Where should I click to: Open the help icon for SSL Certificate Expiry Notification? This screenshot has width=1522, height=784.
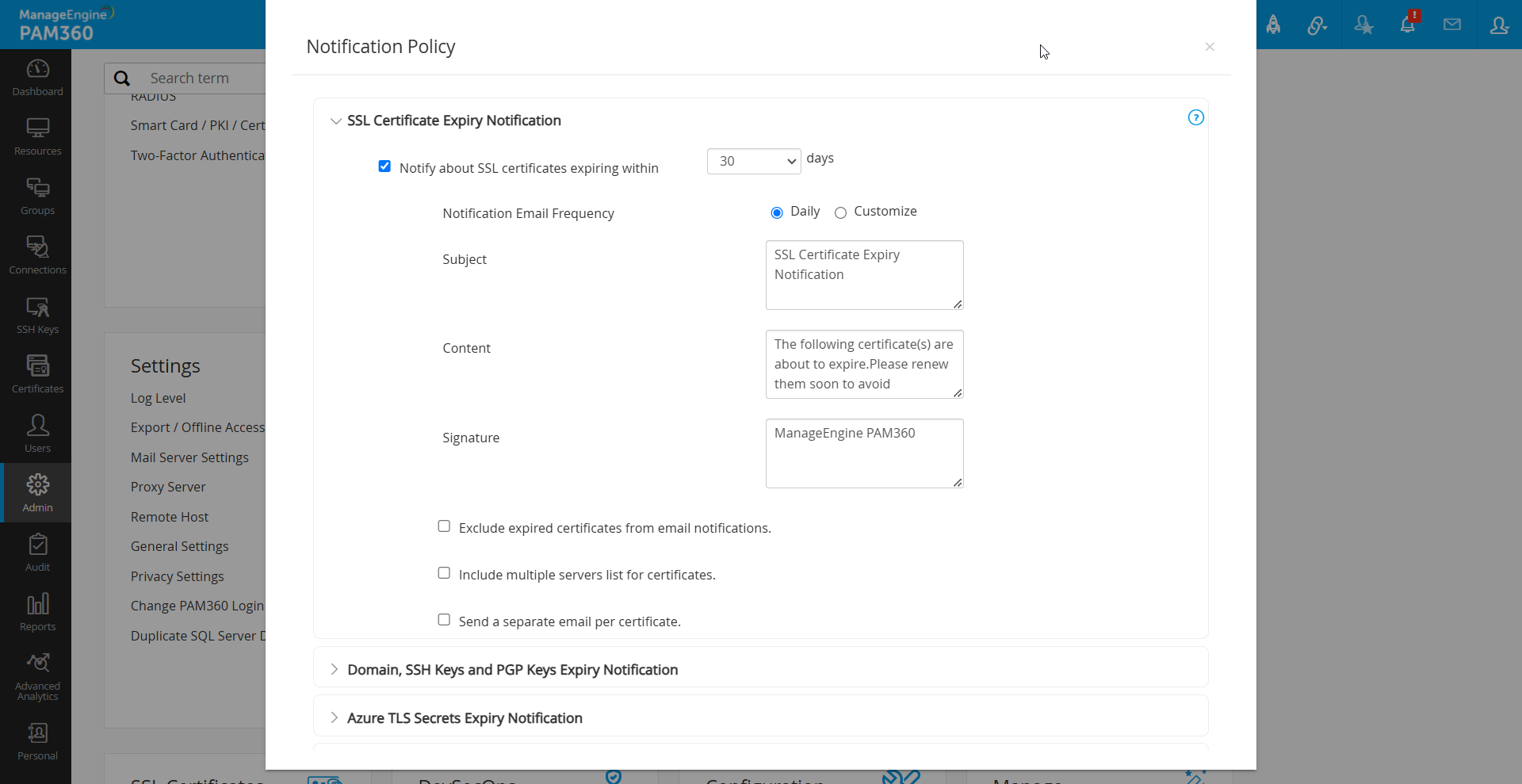click(x=1195, y=117)
